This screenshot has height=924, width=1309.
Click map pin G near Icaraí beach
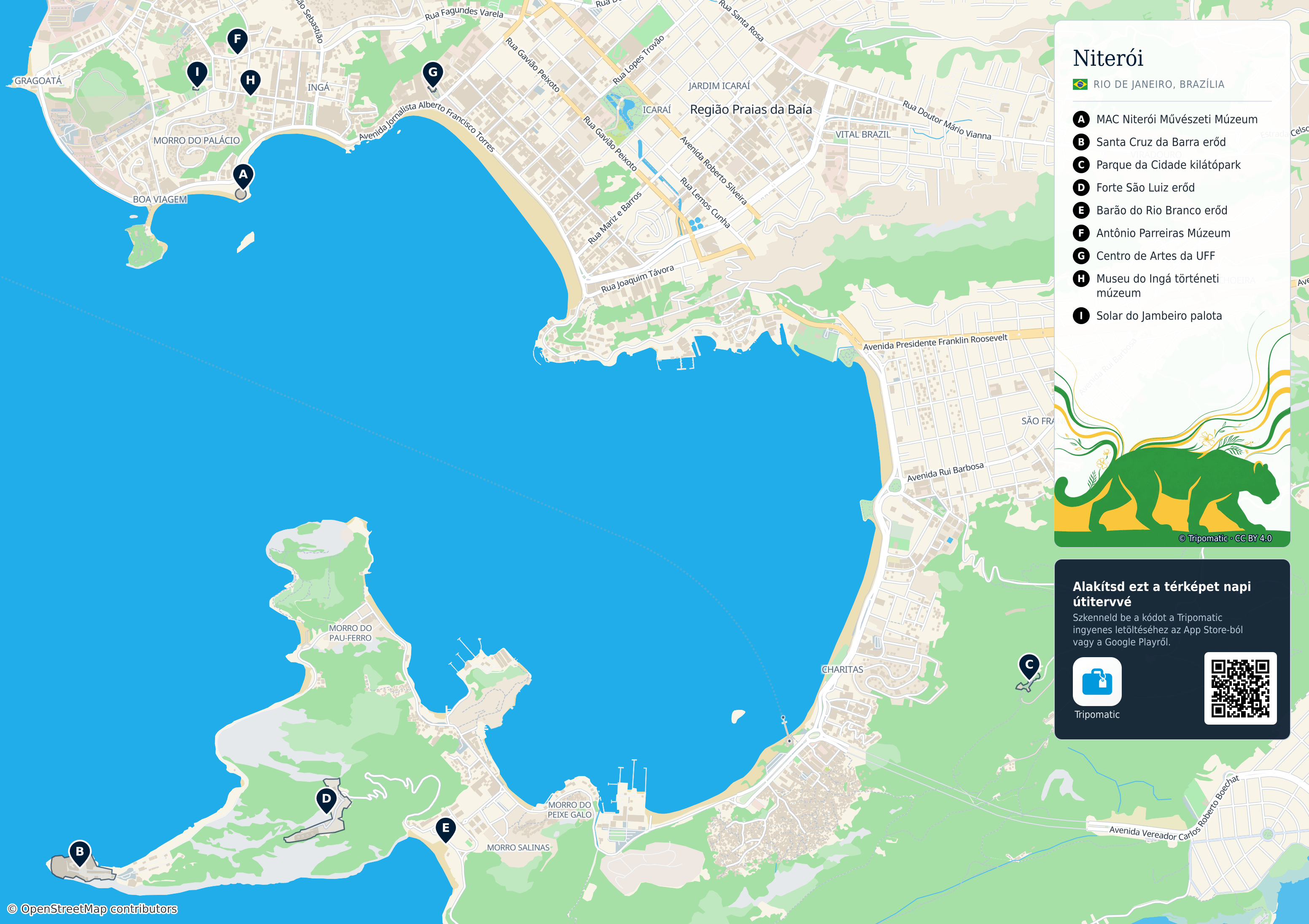433,73
